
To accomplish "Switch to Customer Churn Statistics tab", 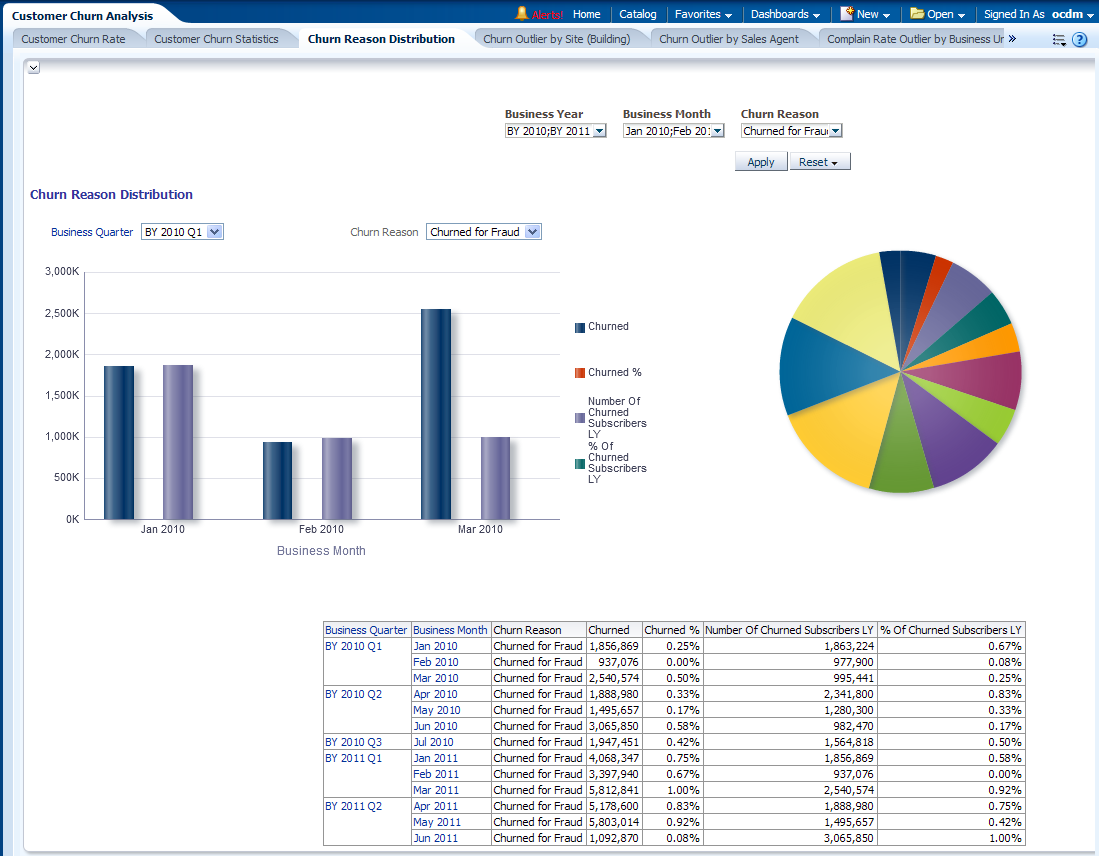I will tap(216, 39).
